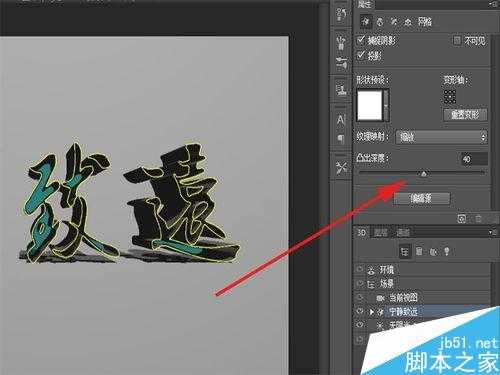Filter 3D panel by lights bulb icon

[x=447, y=251]
